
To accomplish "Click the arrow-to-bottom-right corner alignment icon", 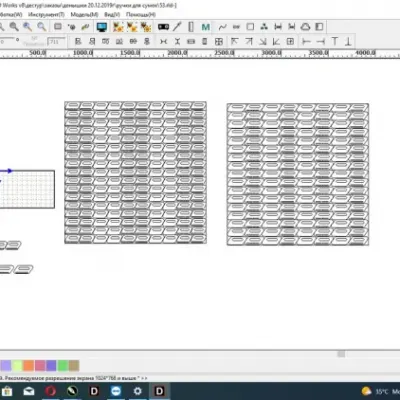I will pyautogui.click(x=263, y=41).
